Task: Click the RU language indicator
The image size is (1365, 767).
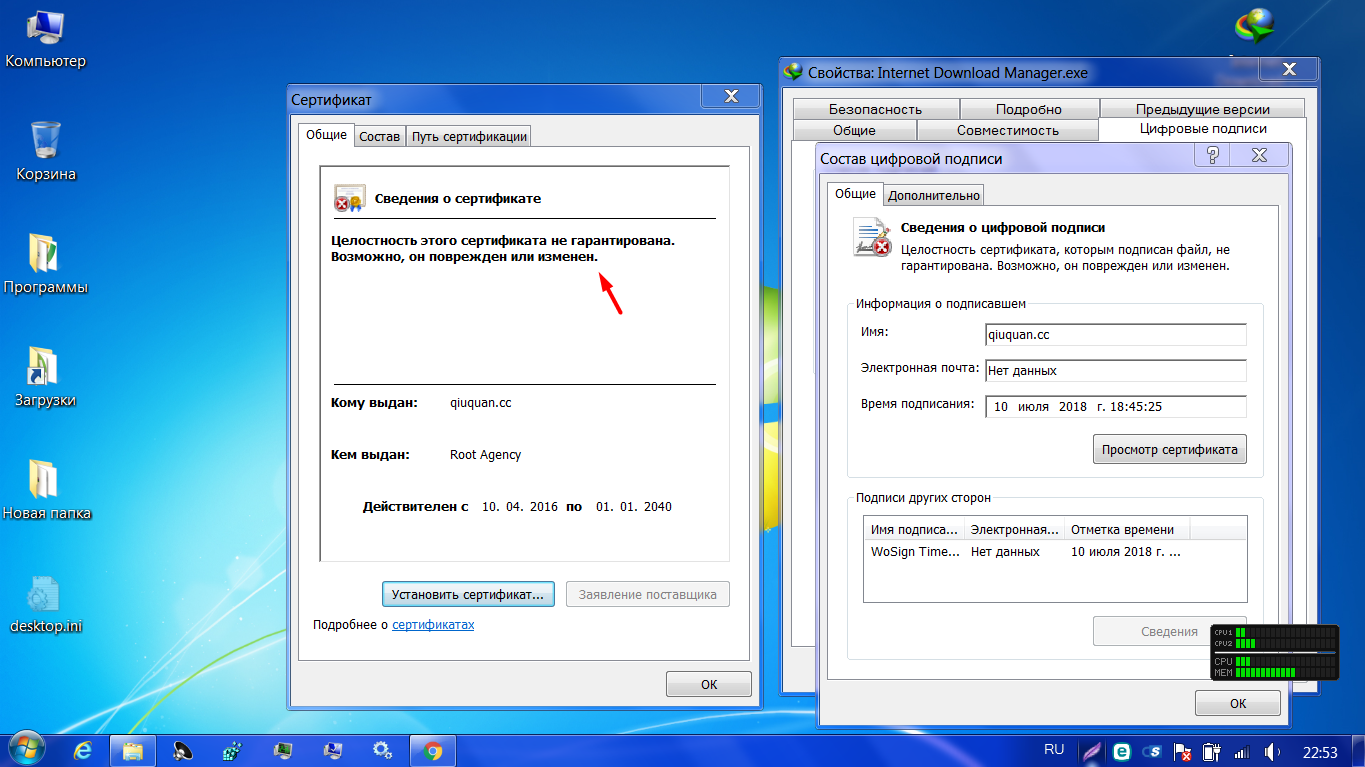Action: point(1054,749)
